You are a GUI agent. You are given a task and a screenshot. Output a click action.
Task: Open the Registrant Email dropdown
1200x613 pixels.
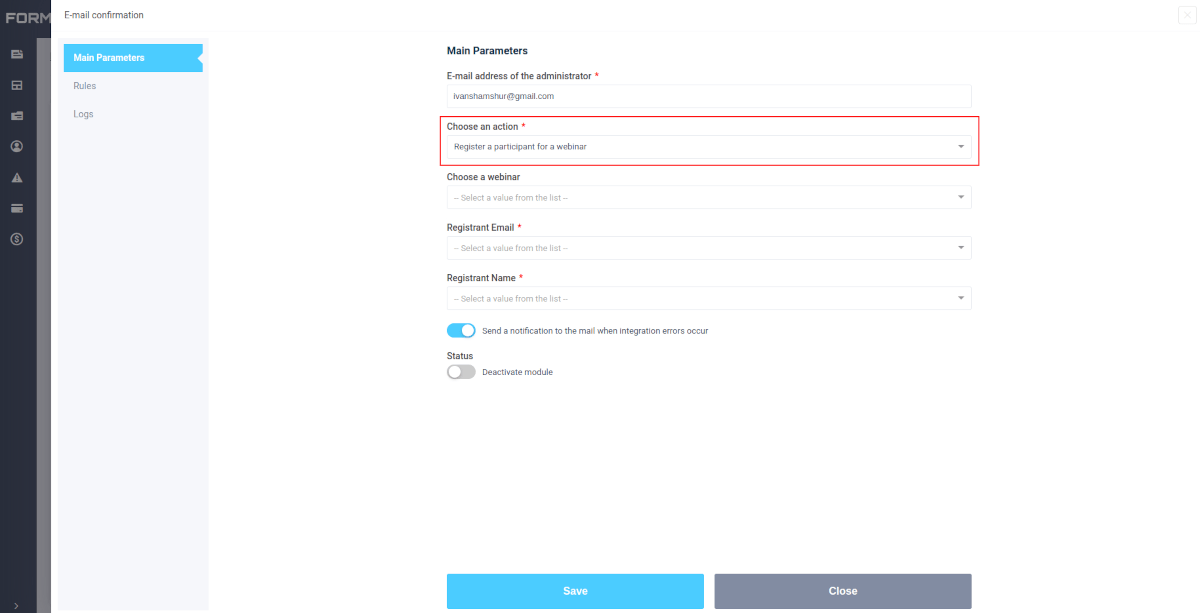(708, 248)
